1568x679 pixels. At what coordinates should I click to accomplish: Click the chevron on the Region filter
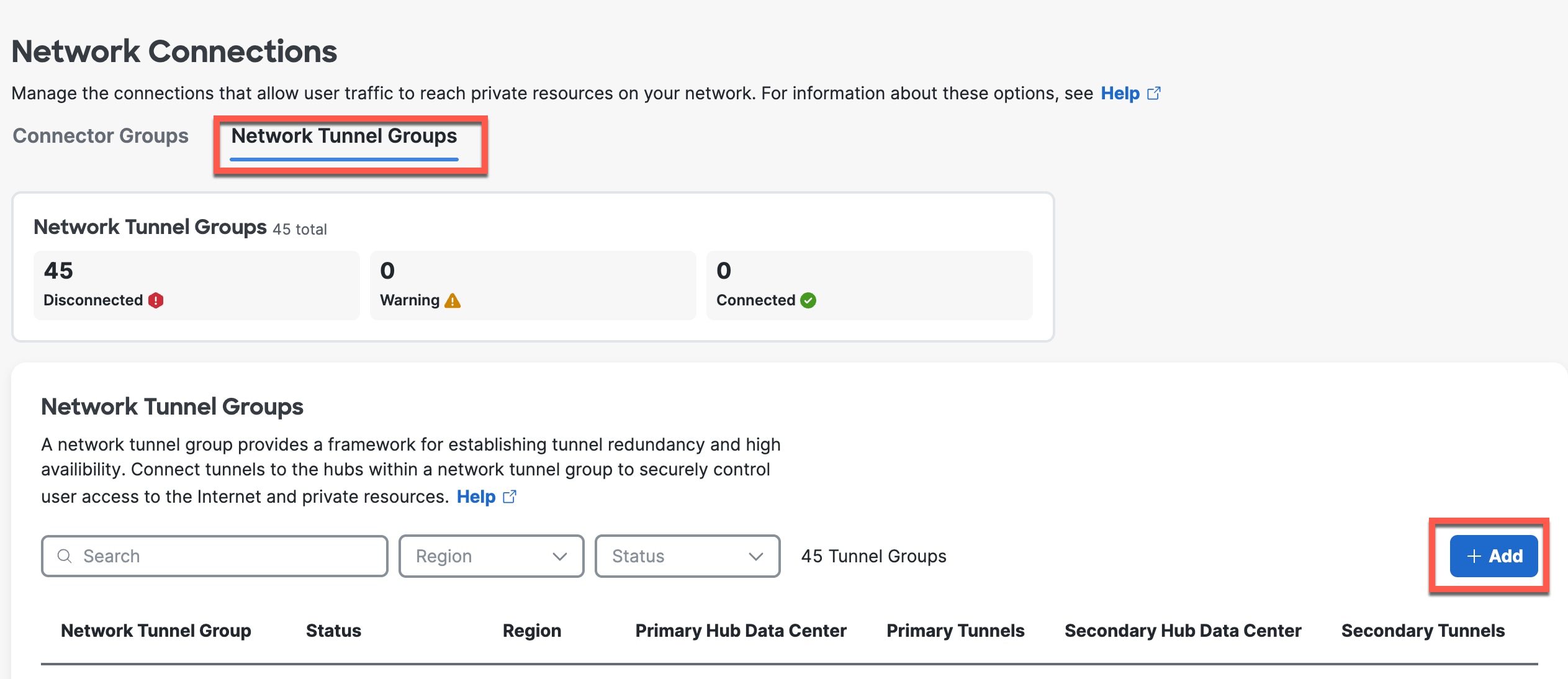pyautogui.click(x=561, y=556)
